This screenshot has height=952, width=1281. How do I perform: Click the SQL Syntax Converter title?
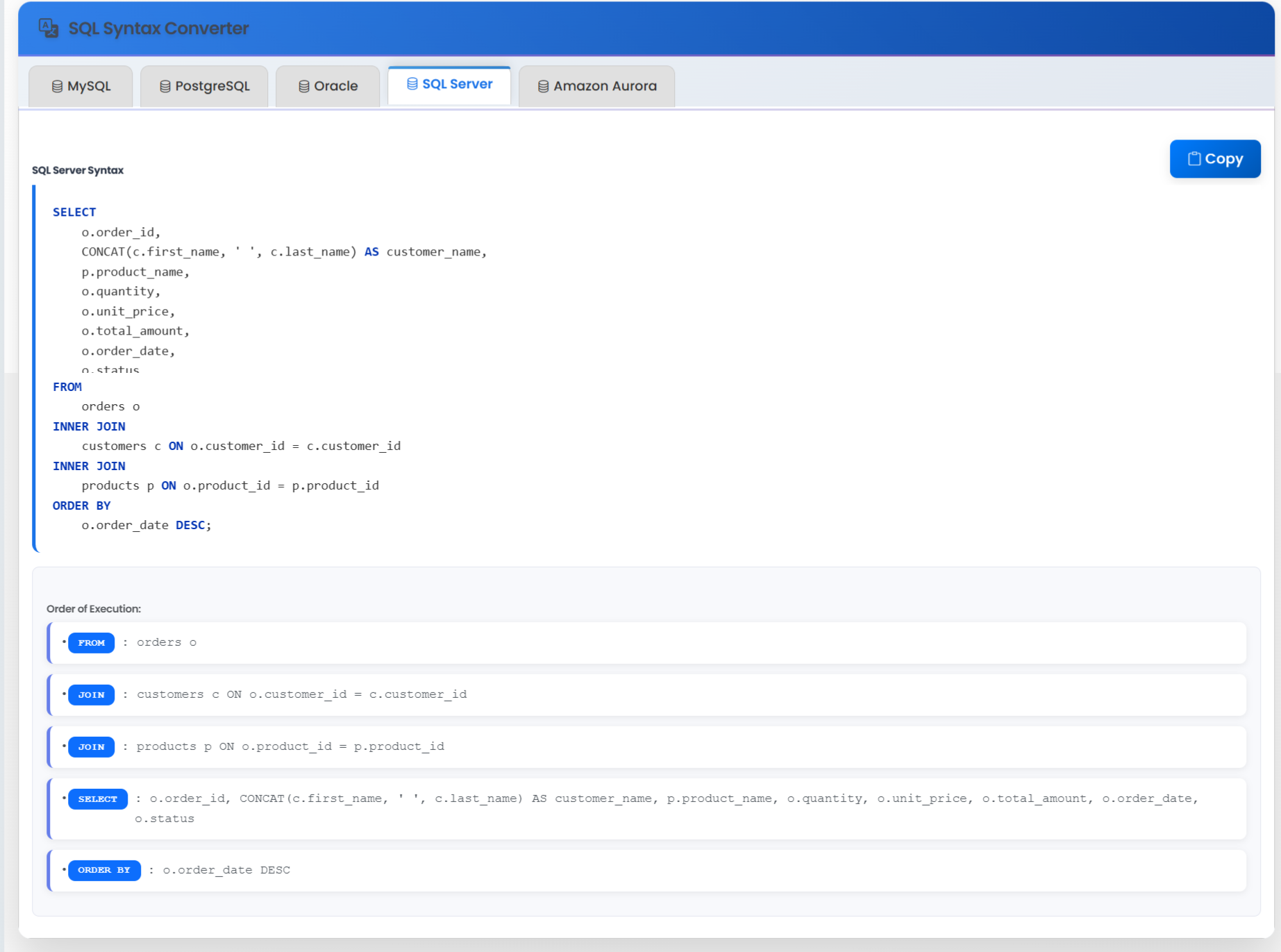coord(158,28)
